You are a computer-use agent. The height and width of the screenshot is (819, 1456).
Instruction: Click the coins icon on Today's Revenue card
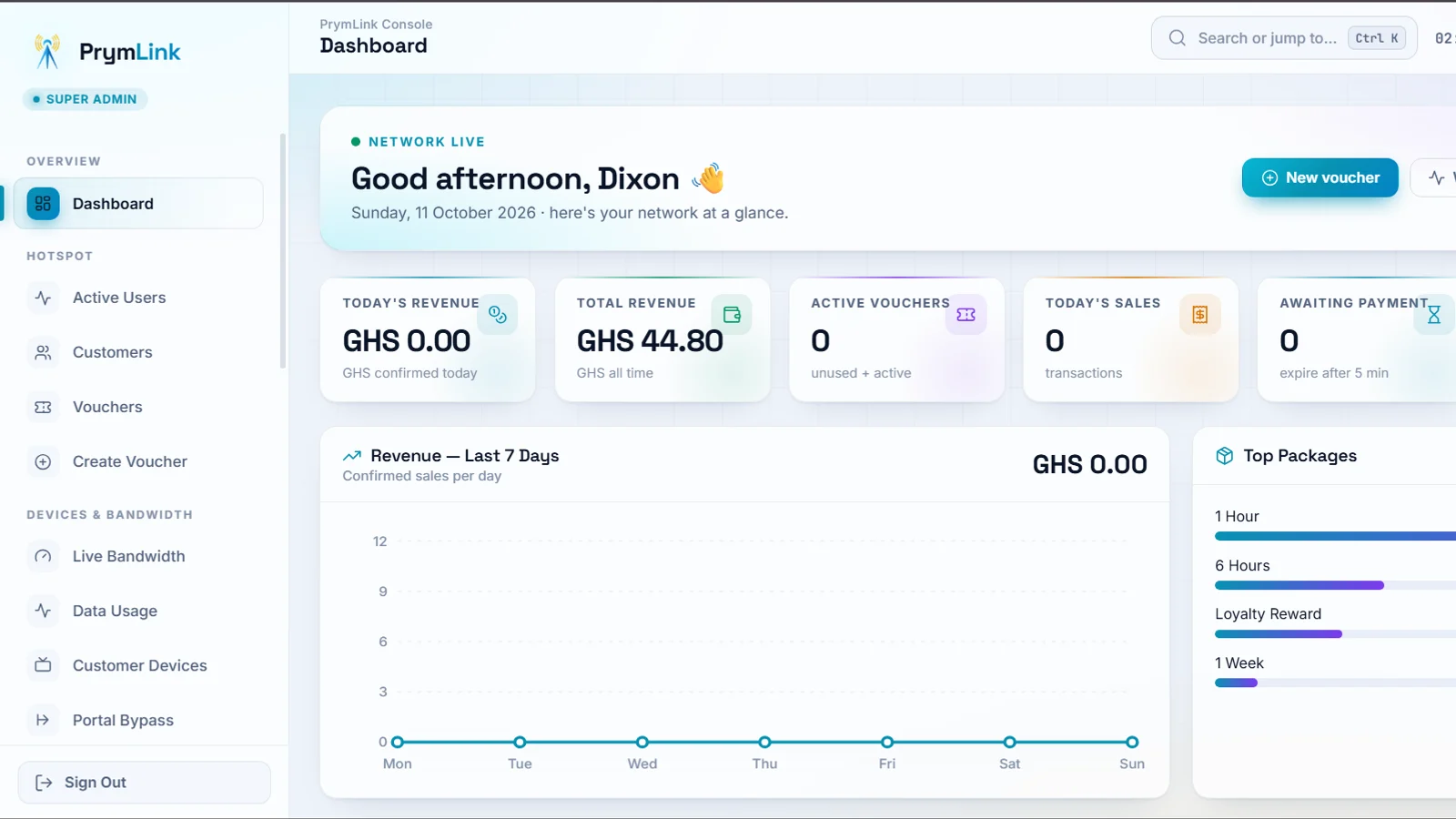click(x=498, y=315)
